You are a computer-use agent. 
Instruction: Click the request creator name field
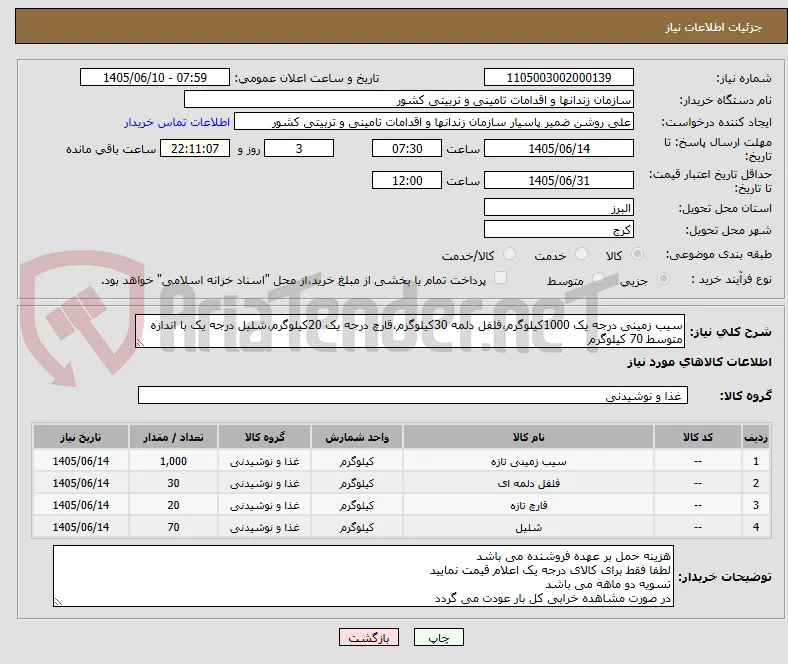[434, 122]
